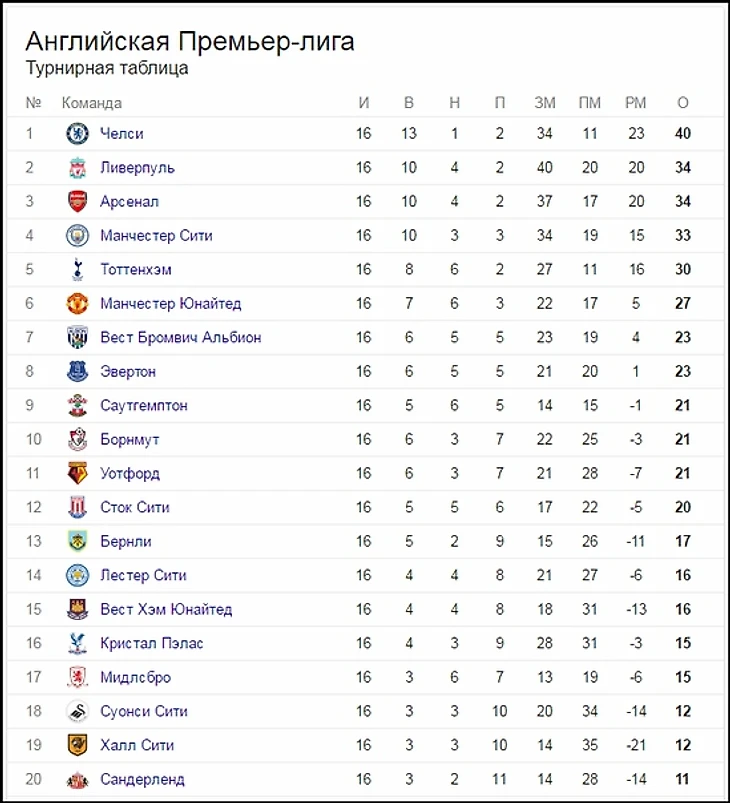Click the Tottenham cockerel crest icon

coord(77,269)
